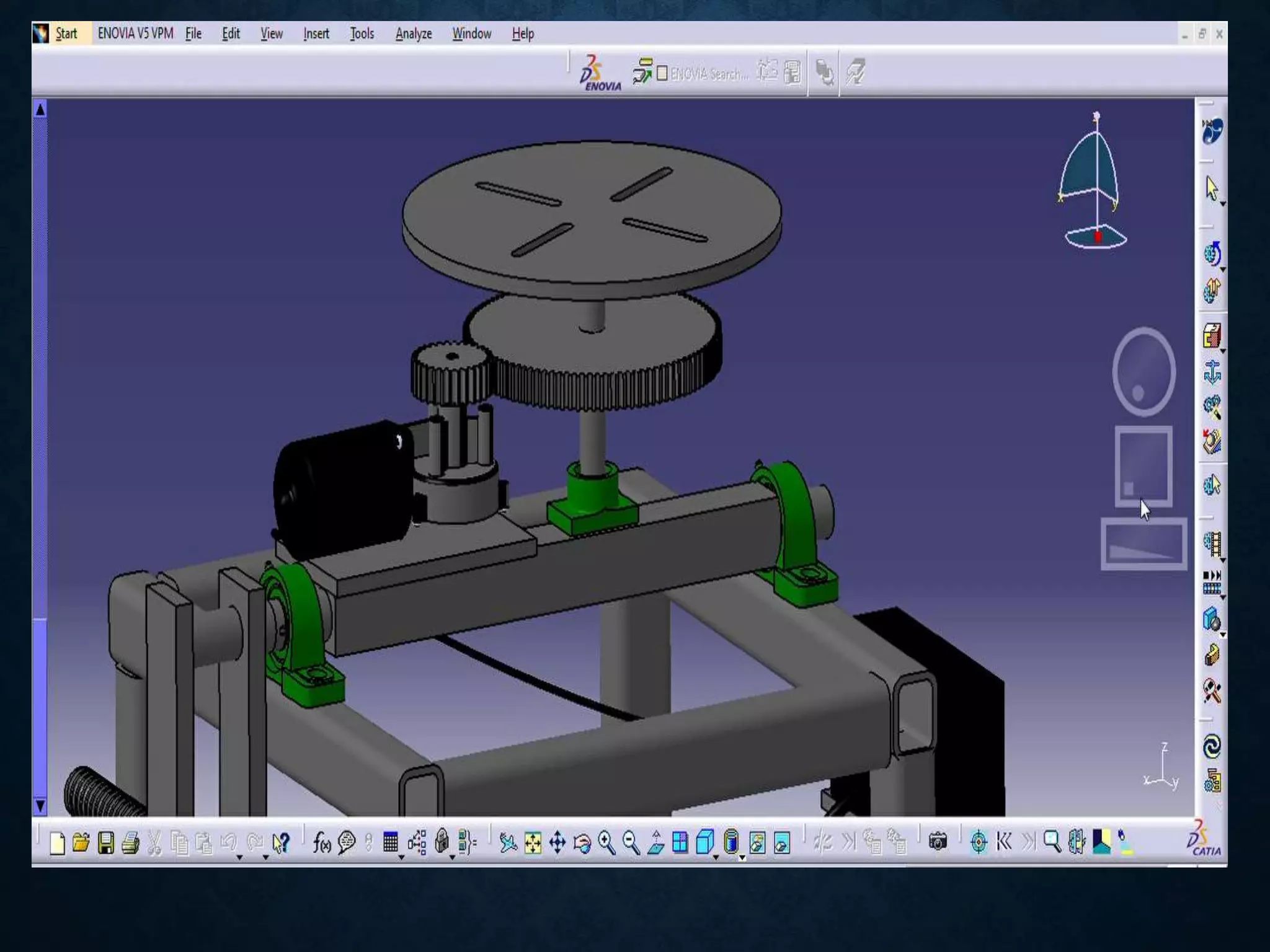
Task: Pick the Select arrow tool in right toolbar
Action: point(1212,188)
